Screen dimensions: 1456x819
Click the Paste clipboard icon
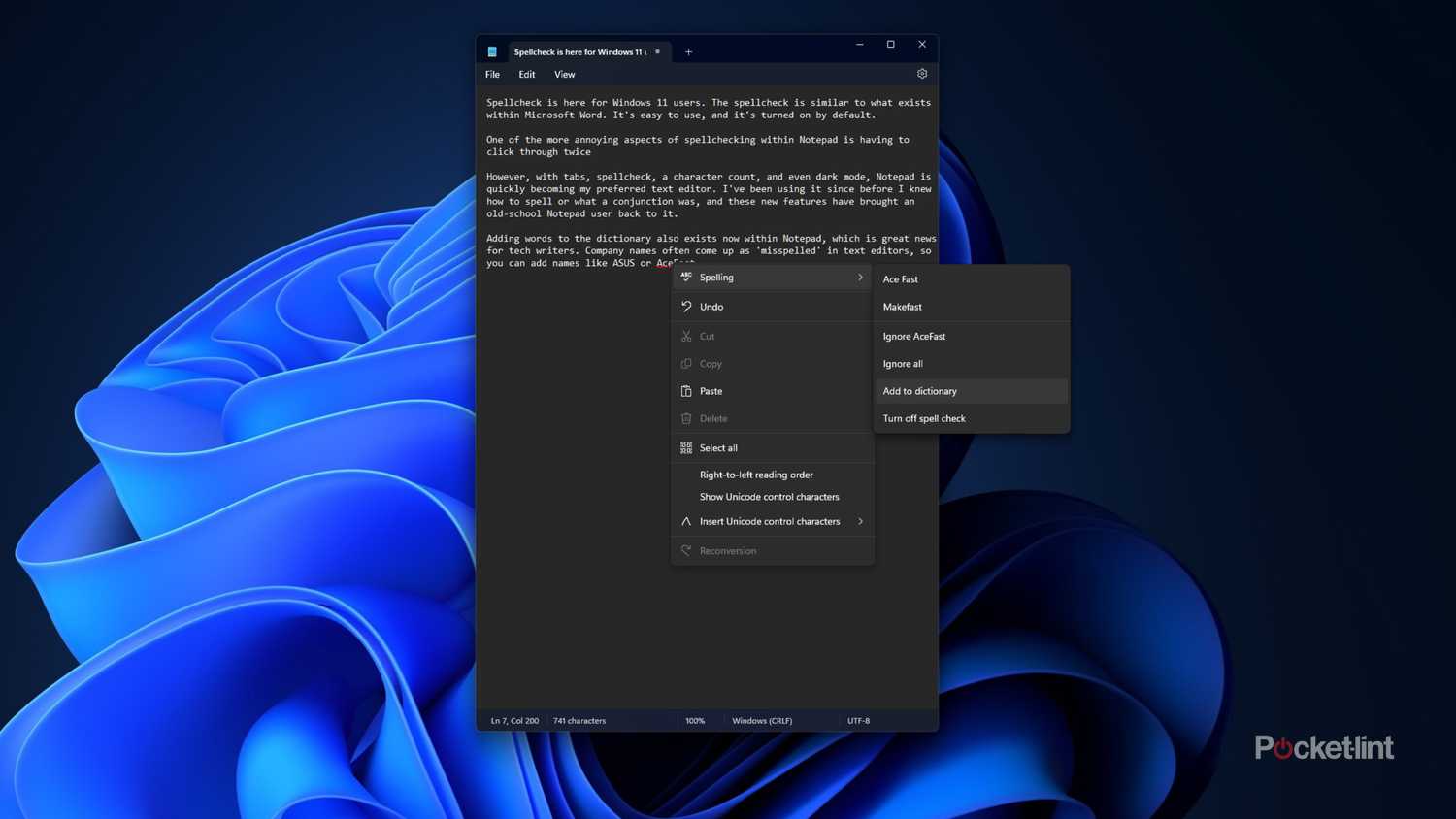tap(686, 391)
